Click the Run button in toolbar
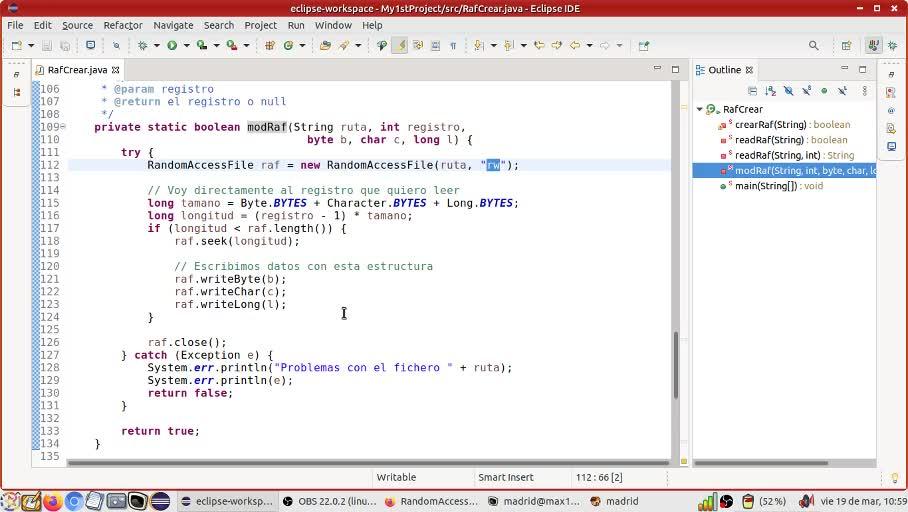This screenshot has height=512, width=908. [x=172, y=45]
